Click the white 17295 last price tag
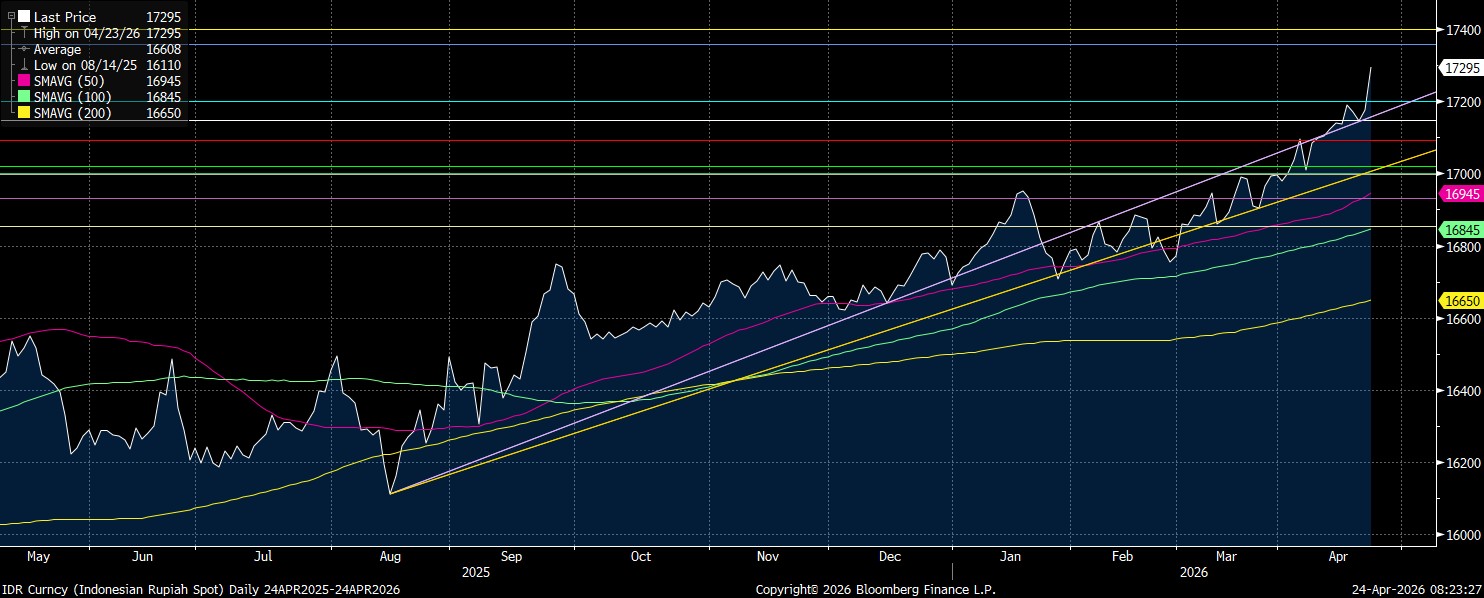Image resolution: width=1484 pixels, height=598 pixels. point(1461,68)
